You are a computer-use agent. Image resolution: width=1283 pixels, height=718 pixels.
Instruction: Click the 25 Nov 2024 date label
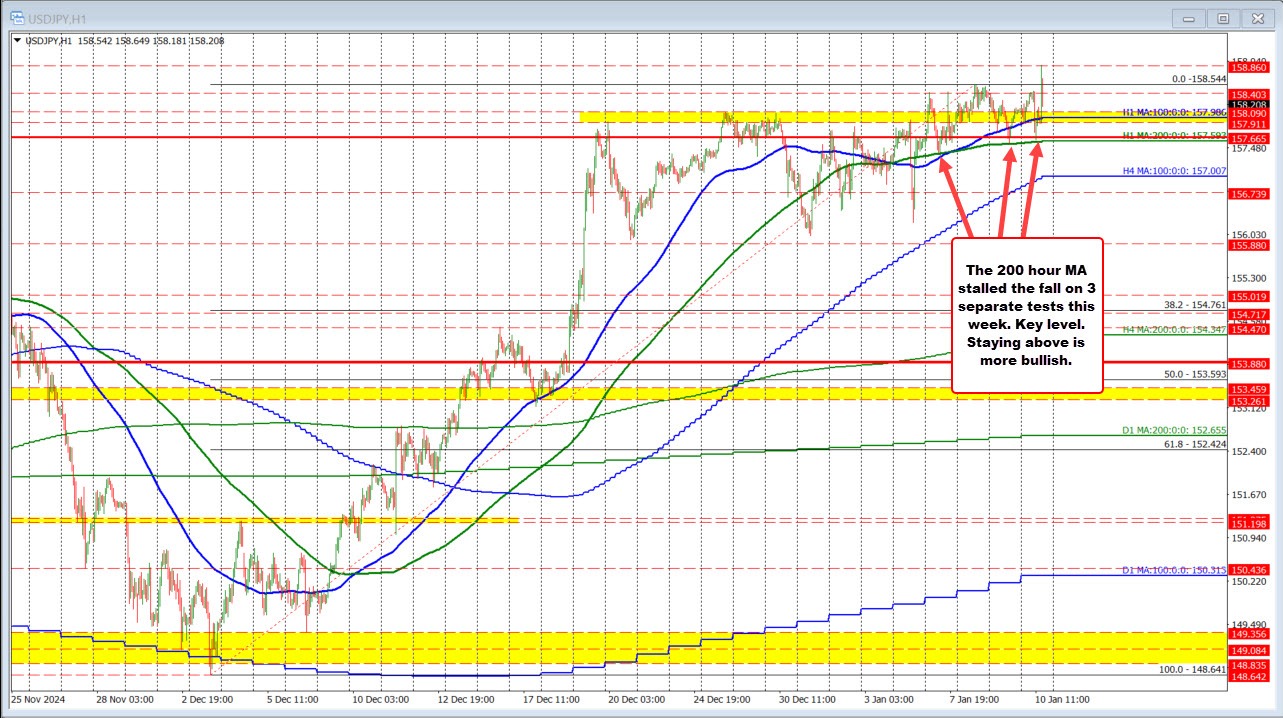(x=38, y=701)
